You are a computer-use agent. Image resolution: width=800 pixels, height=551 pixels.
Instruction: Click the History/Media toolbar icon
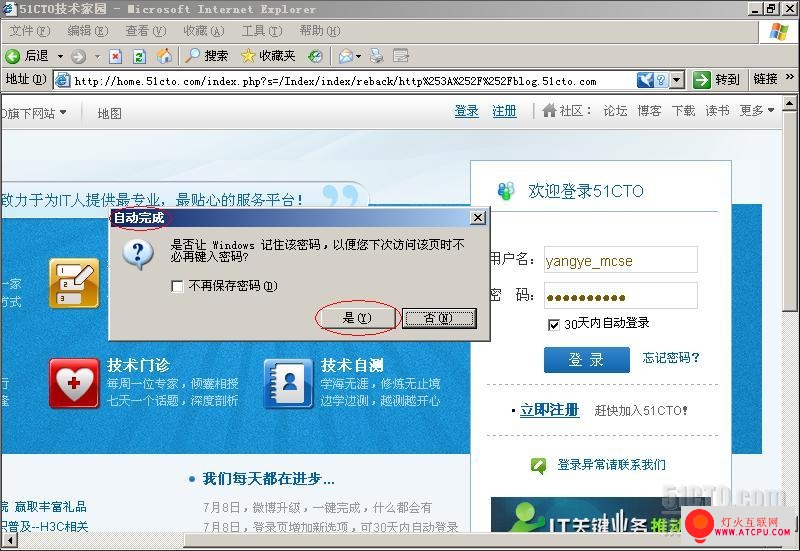pos(315,56)
